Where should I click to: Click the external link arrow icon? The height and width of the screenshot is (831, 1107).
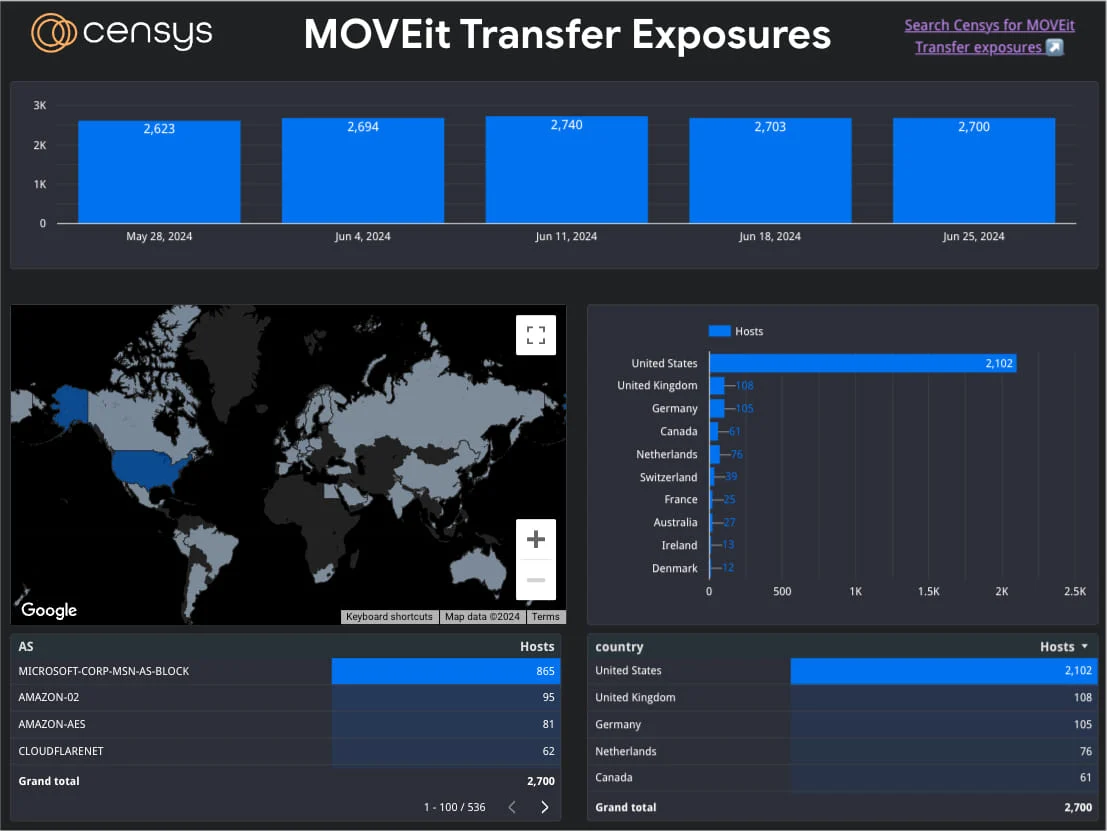point(1054,47)
